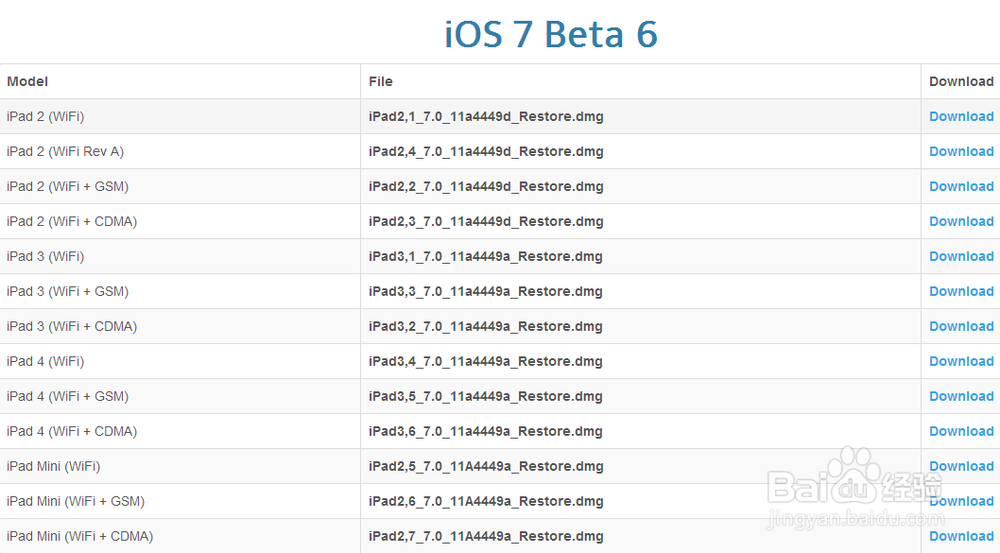Download iPad 3 (WiFi) firmware
The width and height of the screenshot is (1000, 553).
(961, 256)
